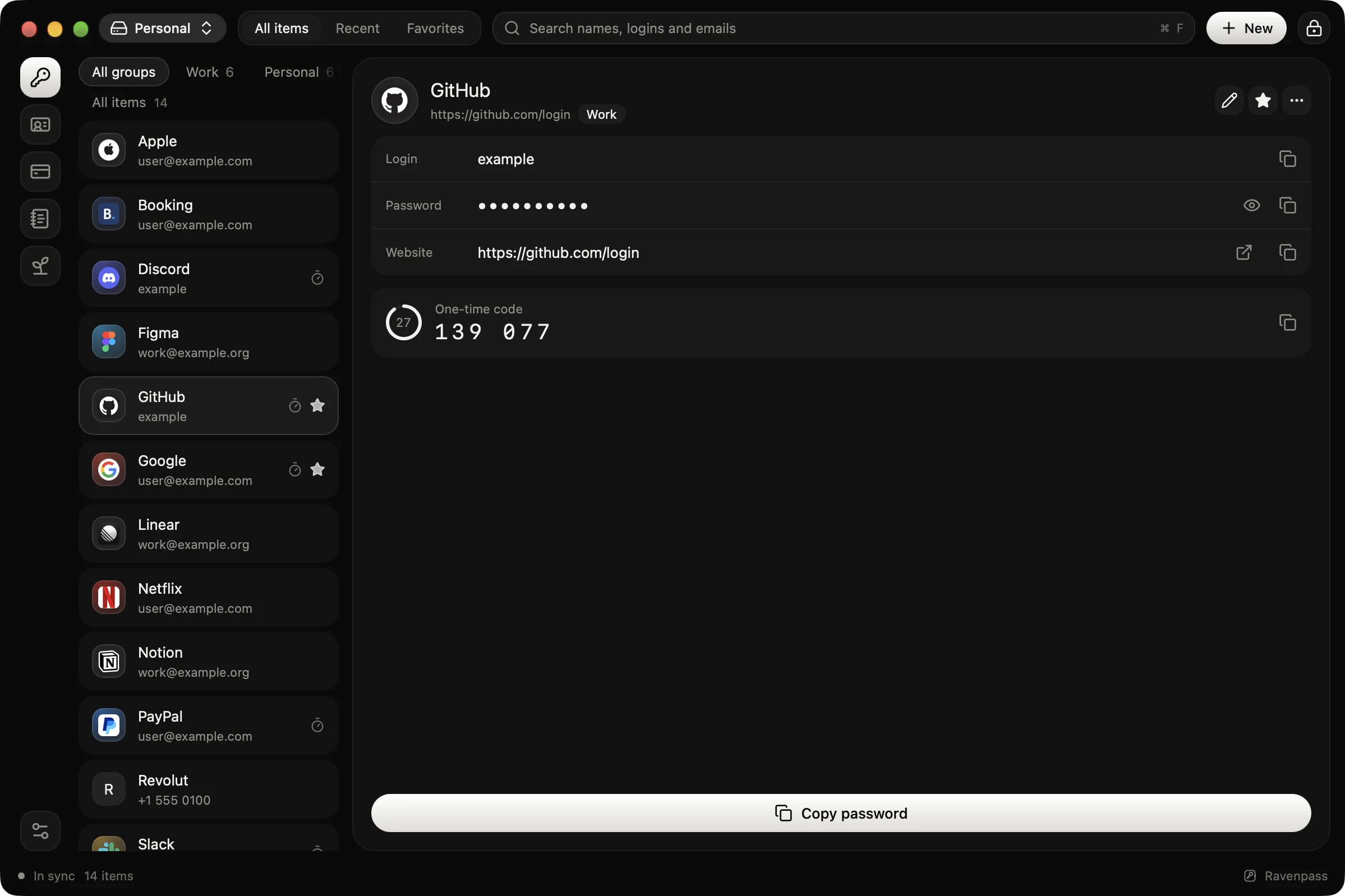
Task: Open the Identities card section in sidebar
Action: tap(40, 124)
